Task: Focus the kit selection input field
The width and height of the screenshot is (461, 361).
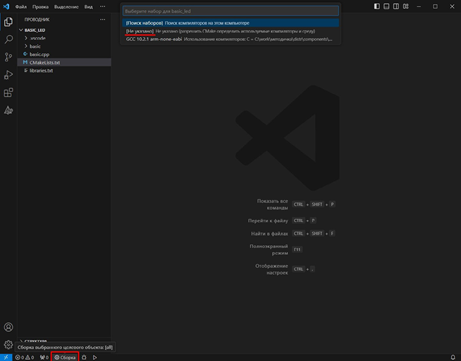Action: click(x=231, y=11)
